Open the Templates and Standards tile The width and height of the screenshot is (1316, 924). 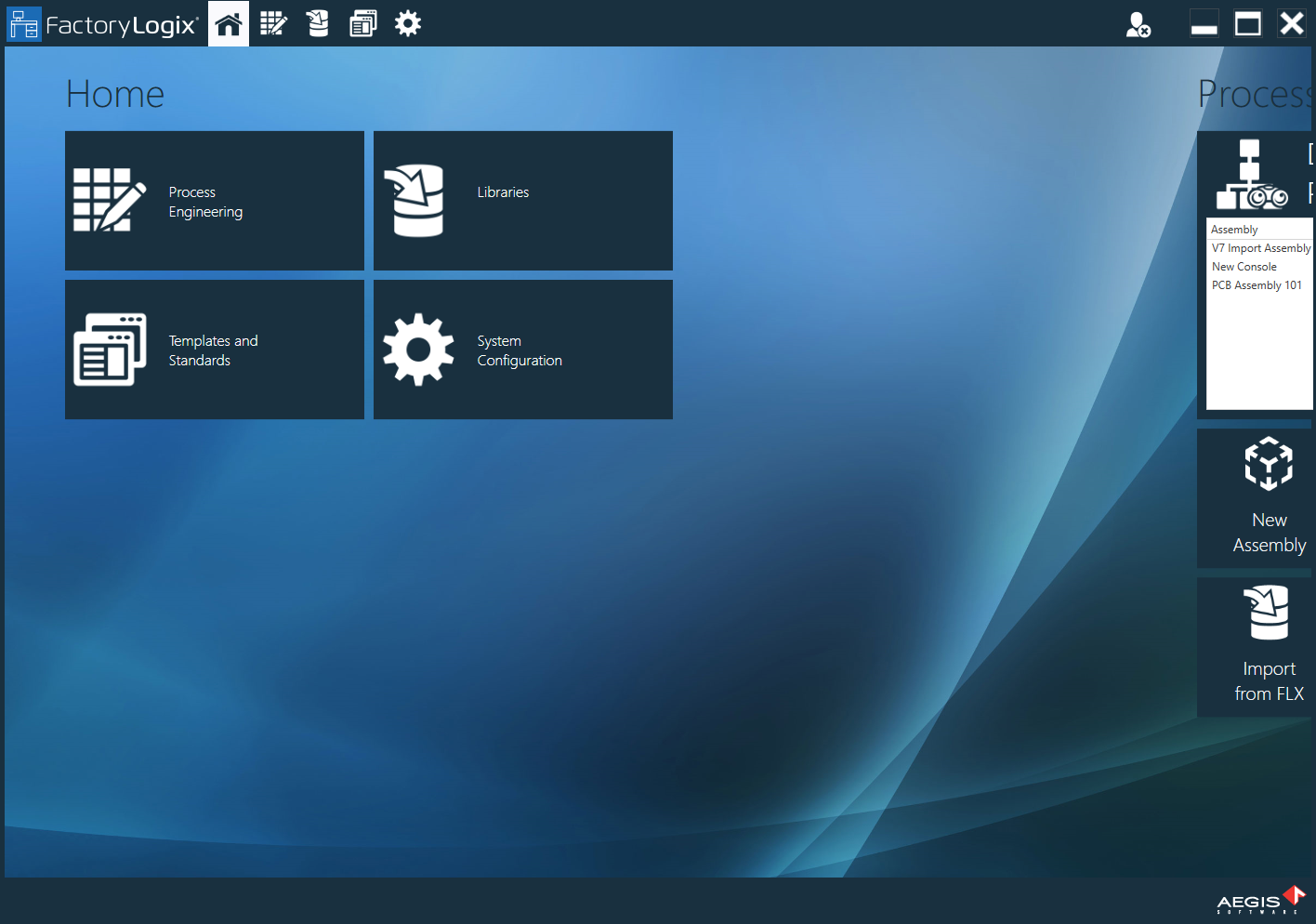(x=214, y=350)
